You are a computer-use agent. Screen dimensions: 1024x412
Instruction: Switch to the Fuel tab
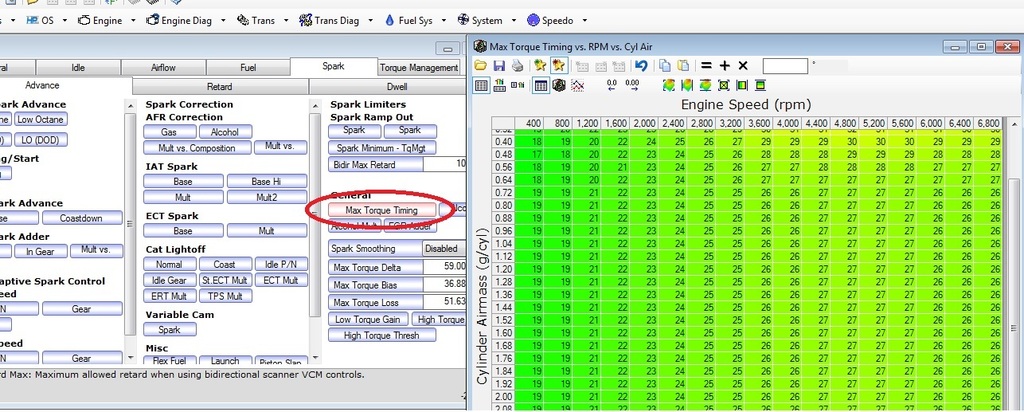[x=248, y=67]
